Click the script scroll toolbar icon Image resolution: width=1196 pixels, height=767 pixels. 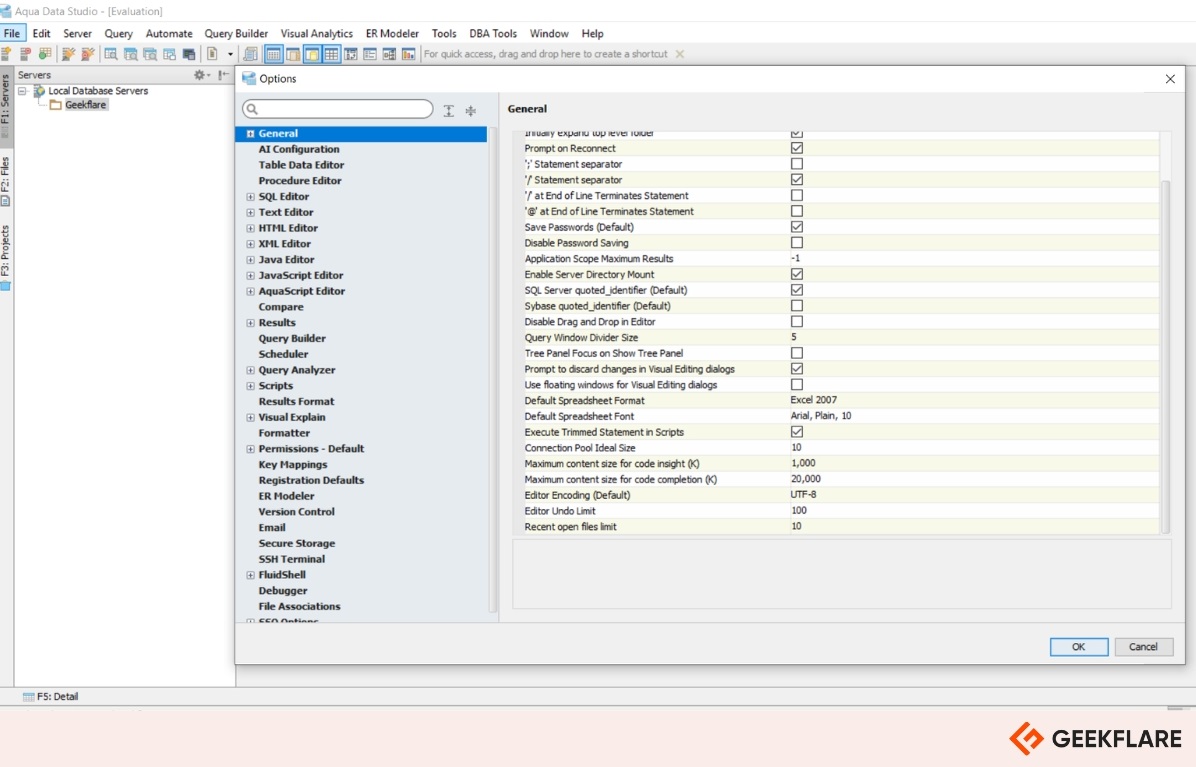coord(250,54)
